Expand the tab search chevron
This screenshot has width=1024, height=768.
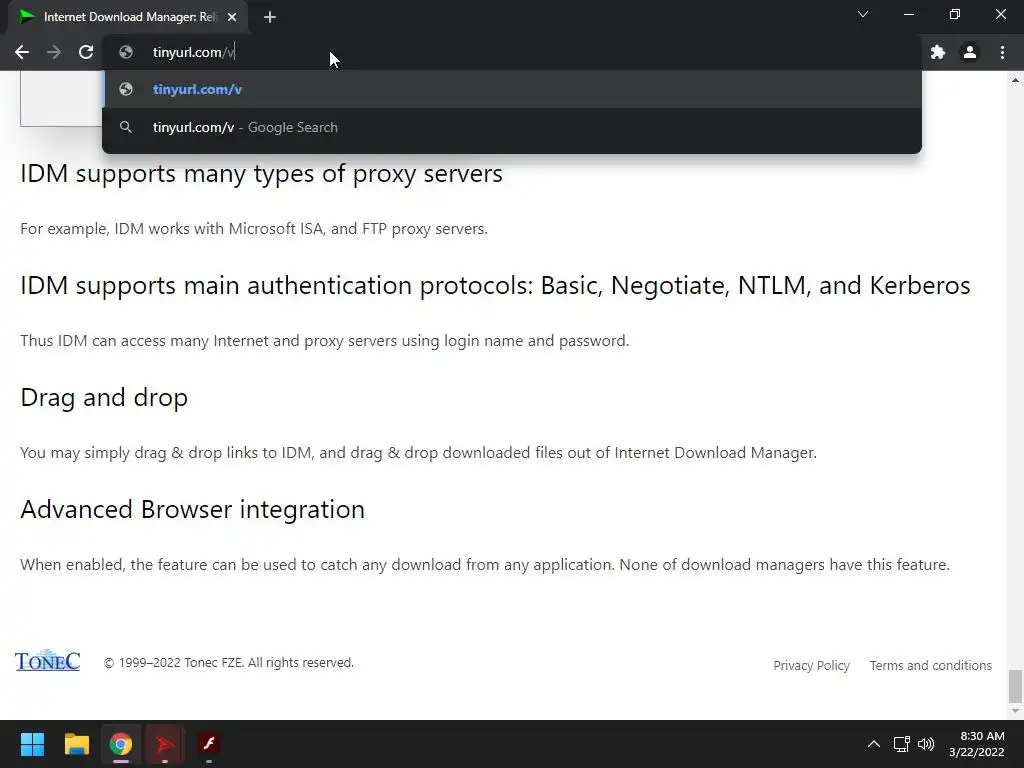pyautogui.click(x=863, y=14)
